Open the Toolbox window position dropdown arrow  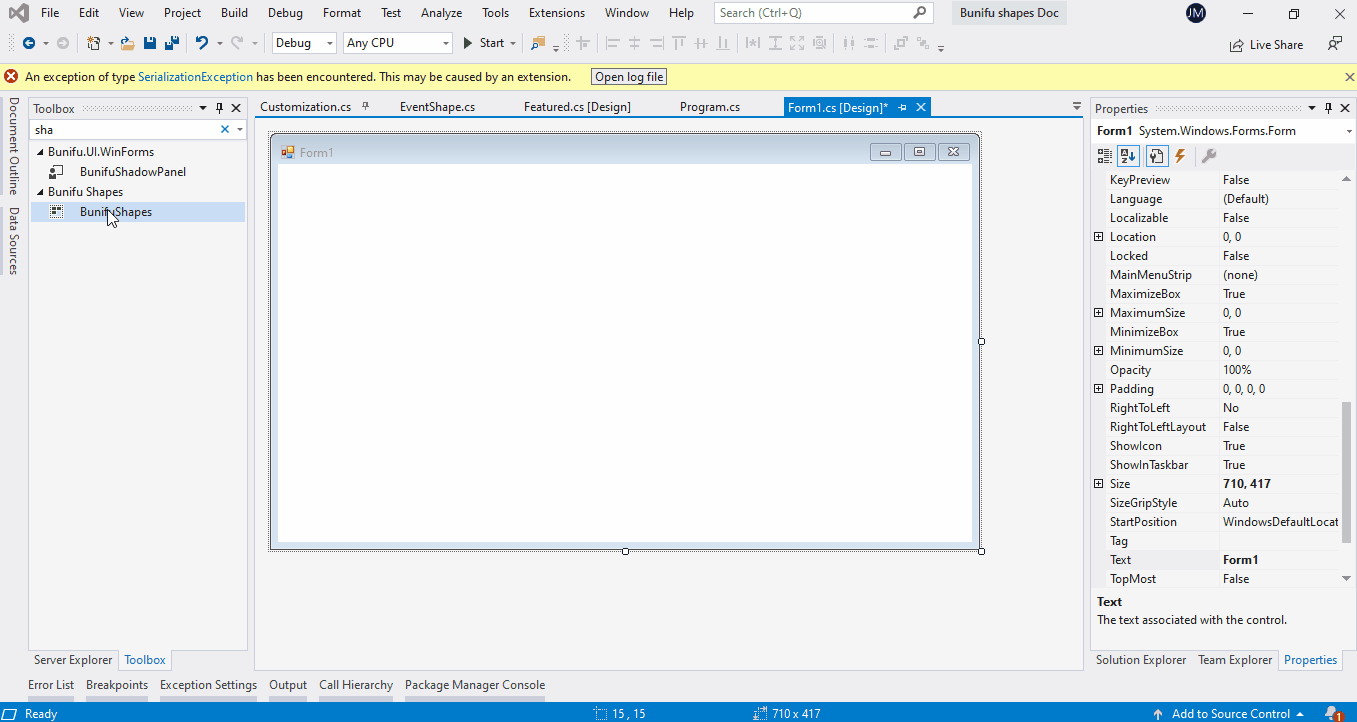point(203,108)
